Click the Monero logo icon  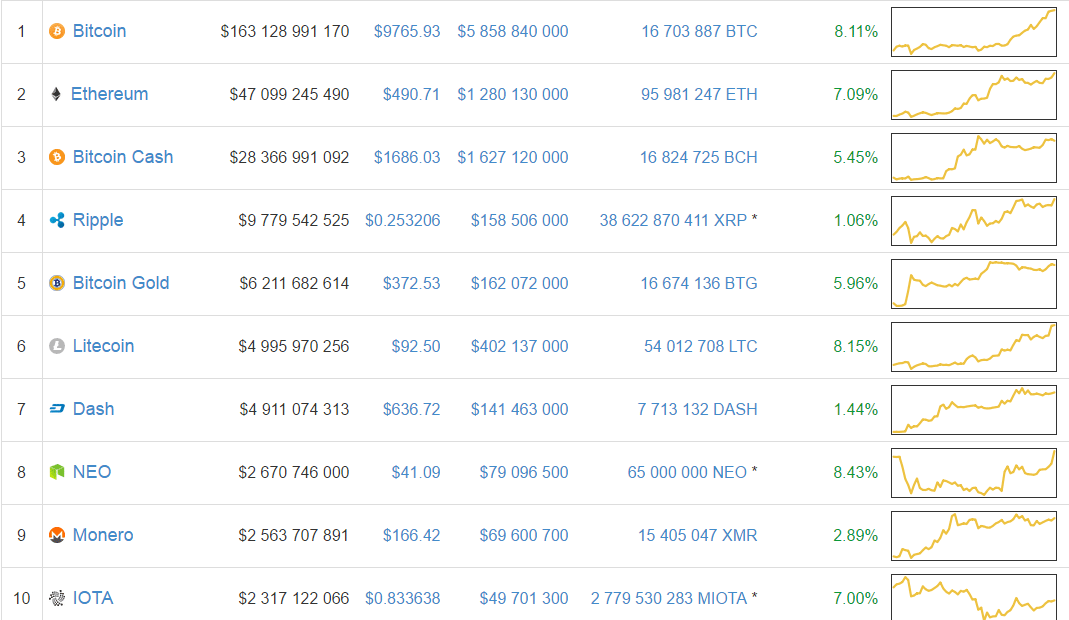point(57,535)
